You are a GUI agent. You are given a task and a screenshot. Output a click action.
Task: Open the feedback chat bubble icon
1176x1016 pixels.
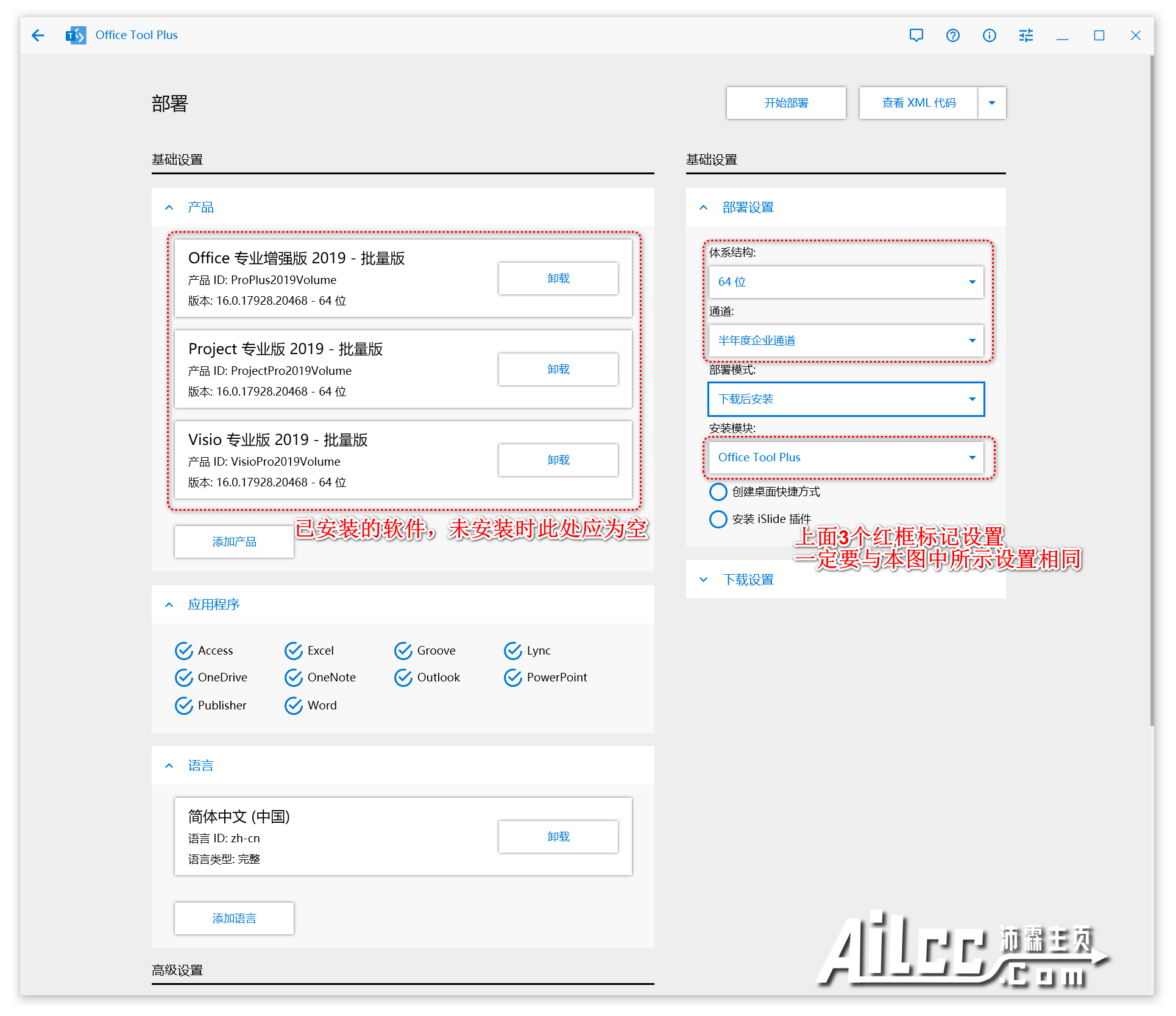(916, 35)
